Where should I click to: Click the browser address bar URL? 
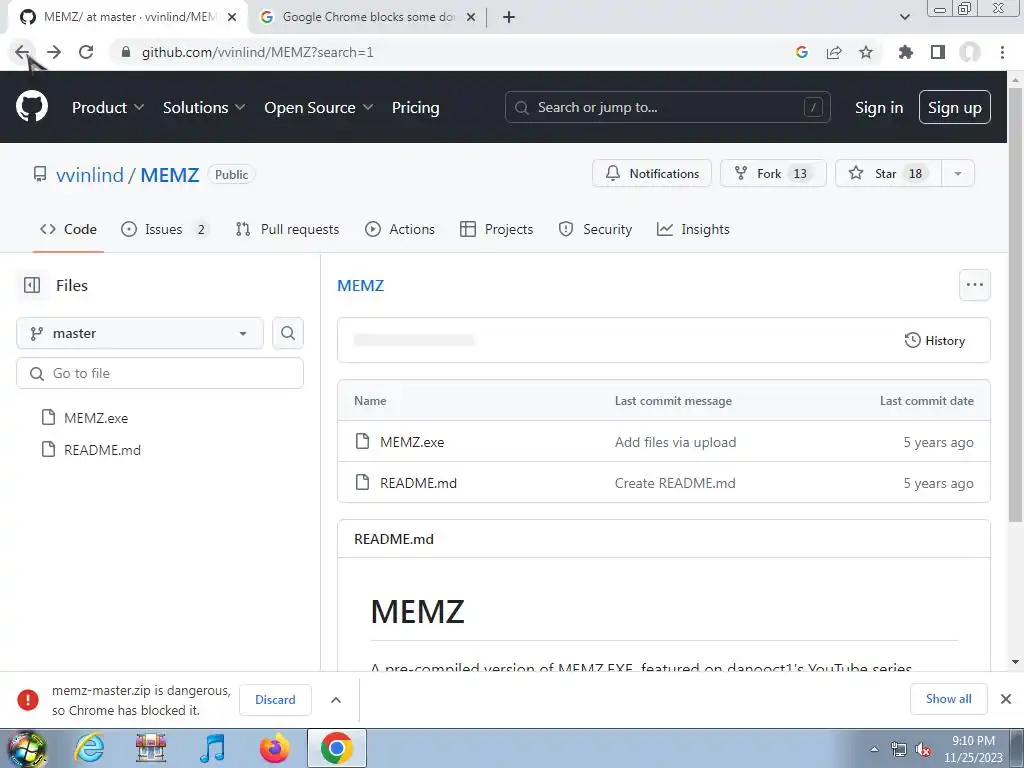pyautogui.click(x=258, y=52)
